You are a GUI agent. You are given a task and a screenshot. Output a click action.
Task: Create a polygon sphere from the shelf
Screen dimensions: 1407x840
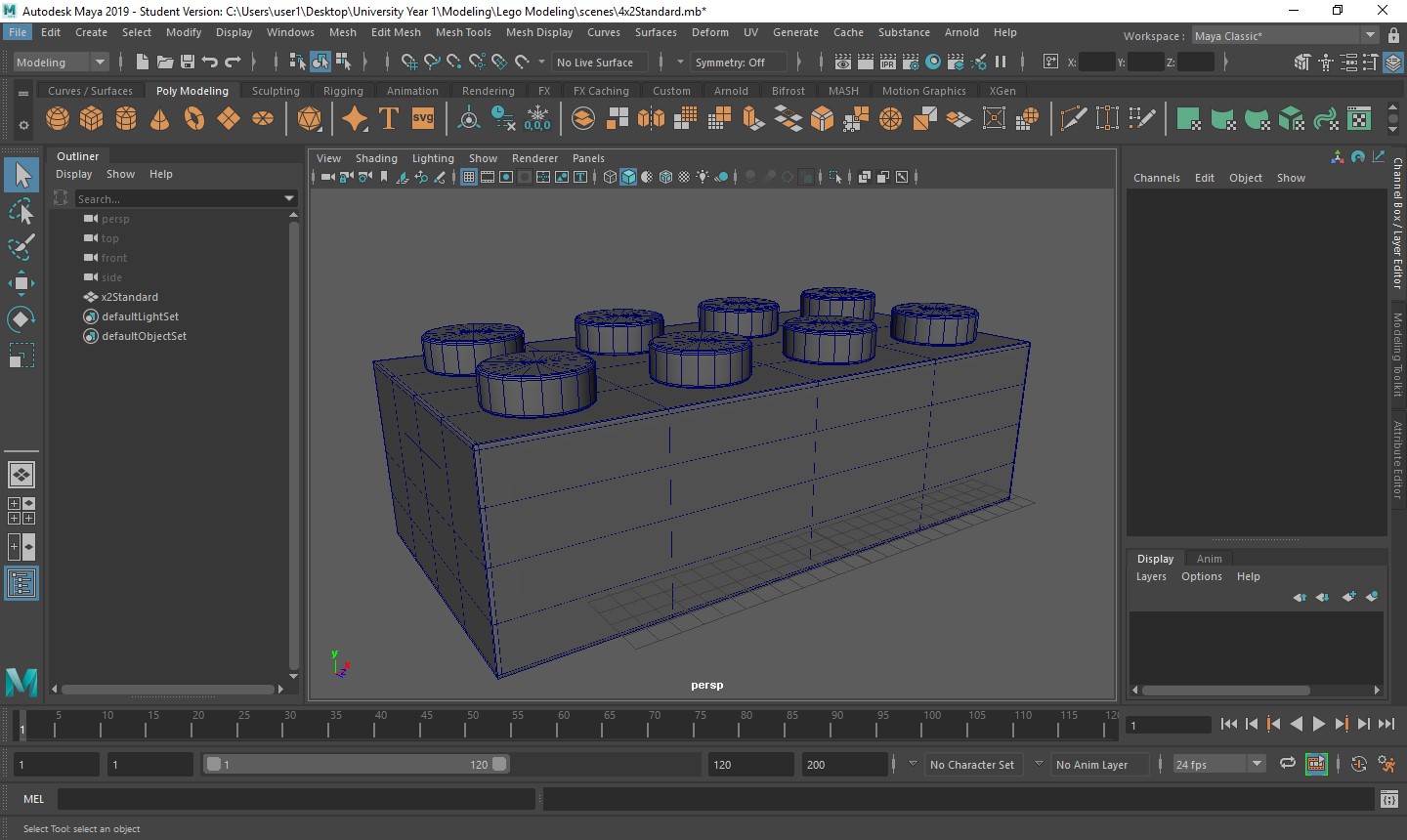[x=58, y=119]
